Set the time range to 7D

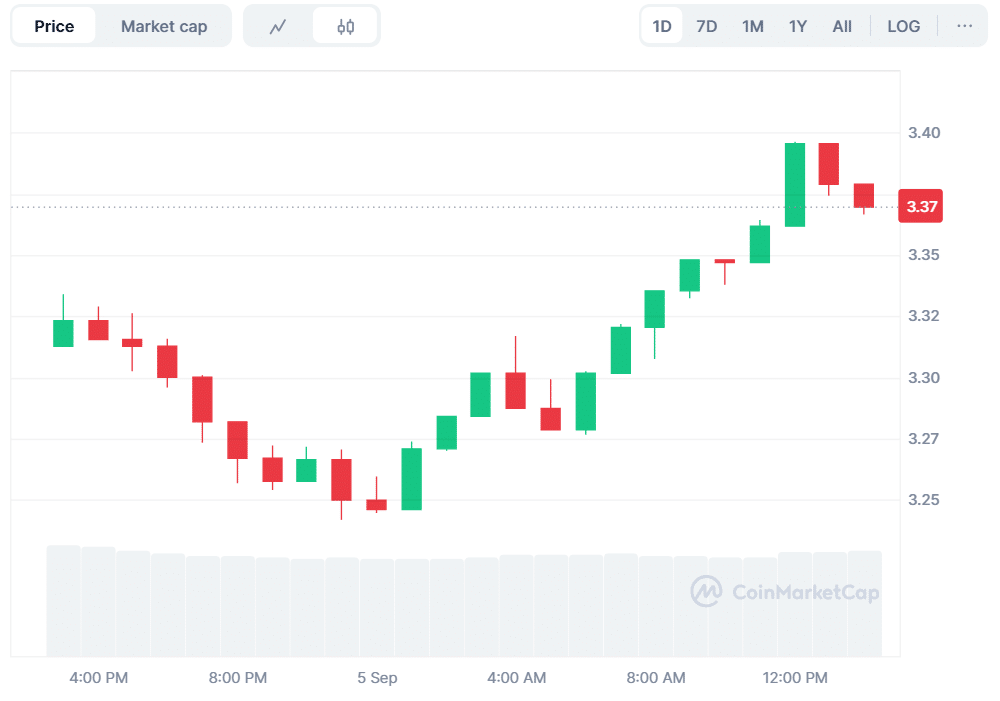click(706, 27)
